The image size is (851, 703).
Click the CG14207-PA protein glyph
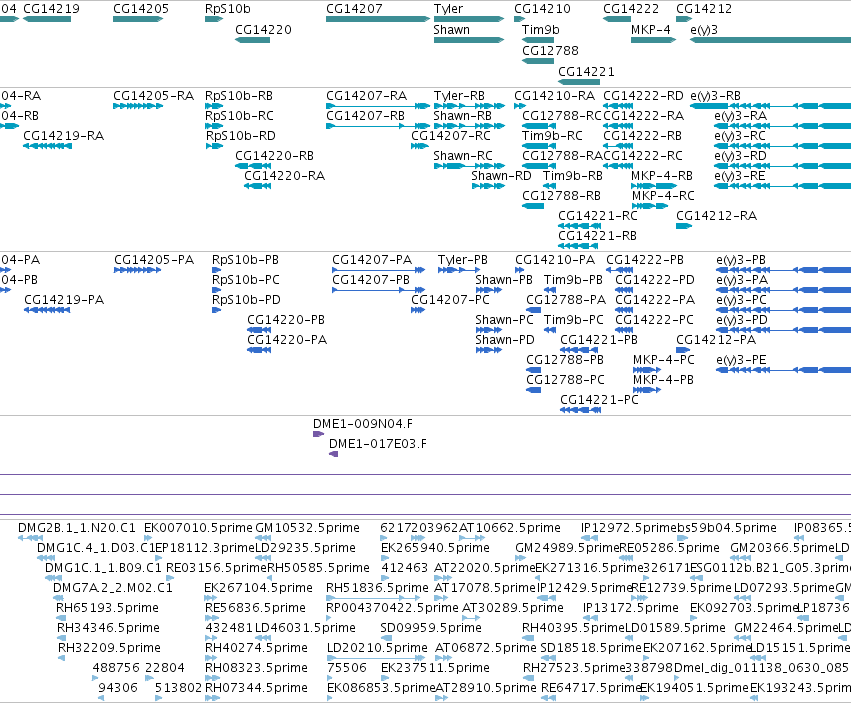tap(378, 270)
